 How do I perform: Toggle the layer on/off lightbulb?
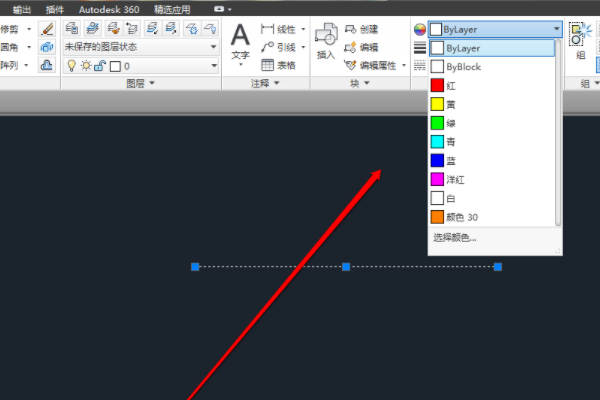(x=71, y=66)
